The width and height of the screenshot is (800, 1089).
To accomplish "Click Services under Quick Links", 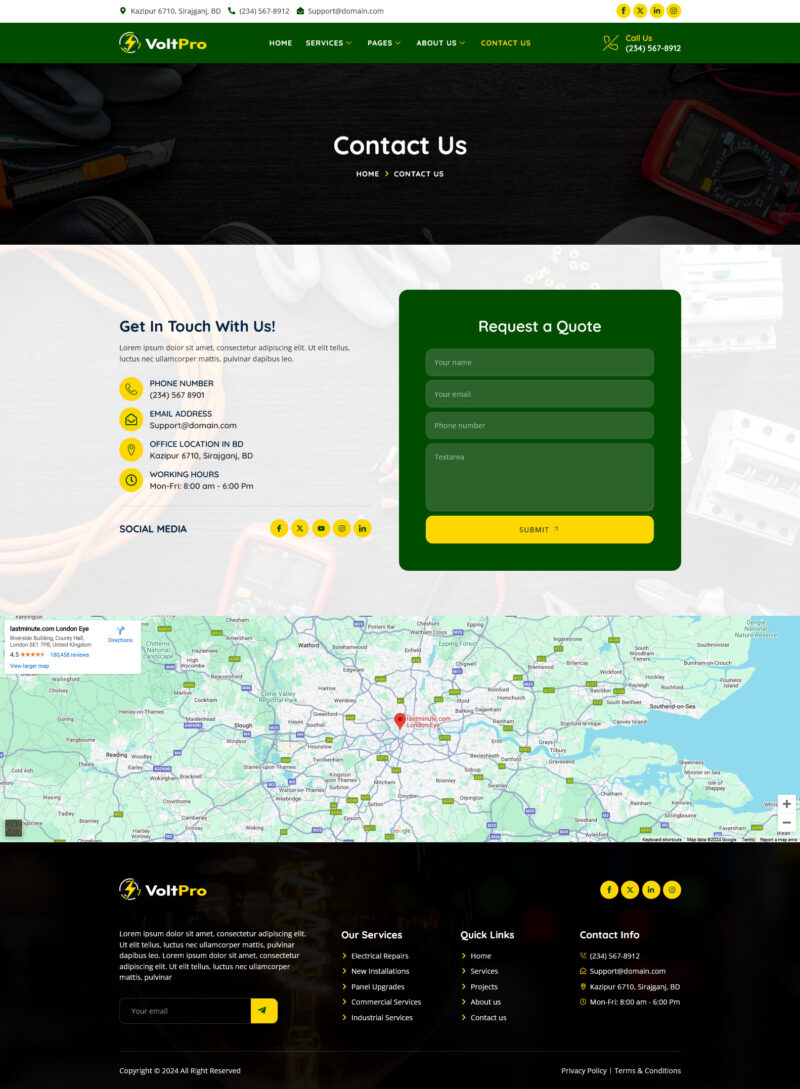I will coord(484,971).
